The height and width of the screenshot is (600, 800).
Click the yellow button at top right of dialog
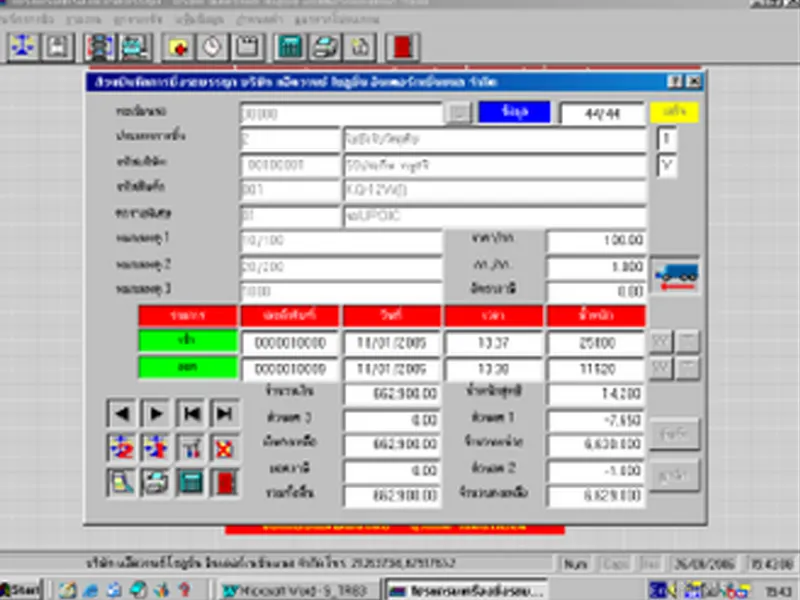point(674,112)
